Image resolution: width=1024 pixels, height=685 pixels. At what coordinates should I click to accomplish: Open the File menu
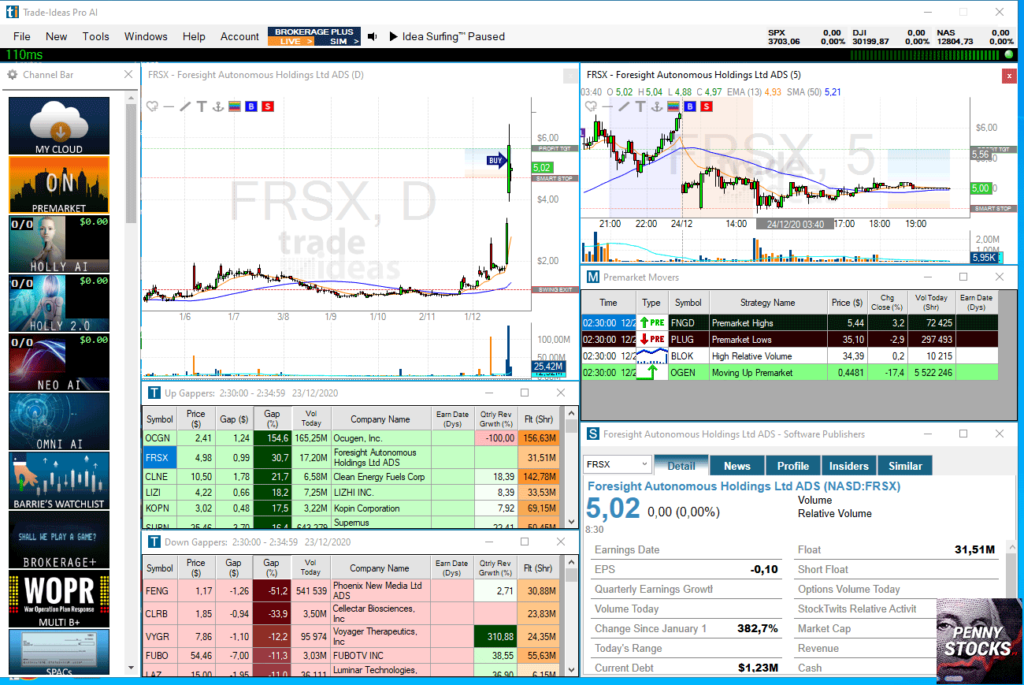22,37
